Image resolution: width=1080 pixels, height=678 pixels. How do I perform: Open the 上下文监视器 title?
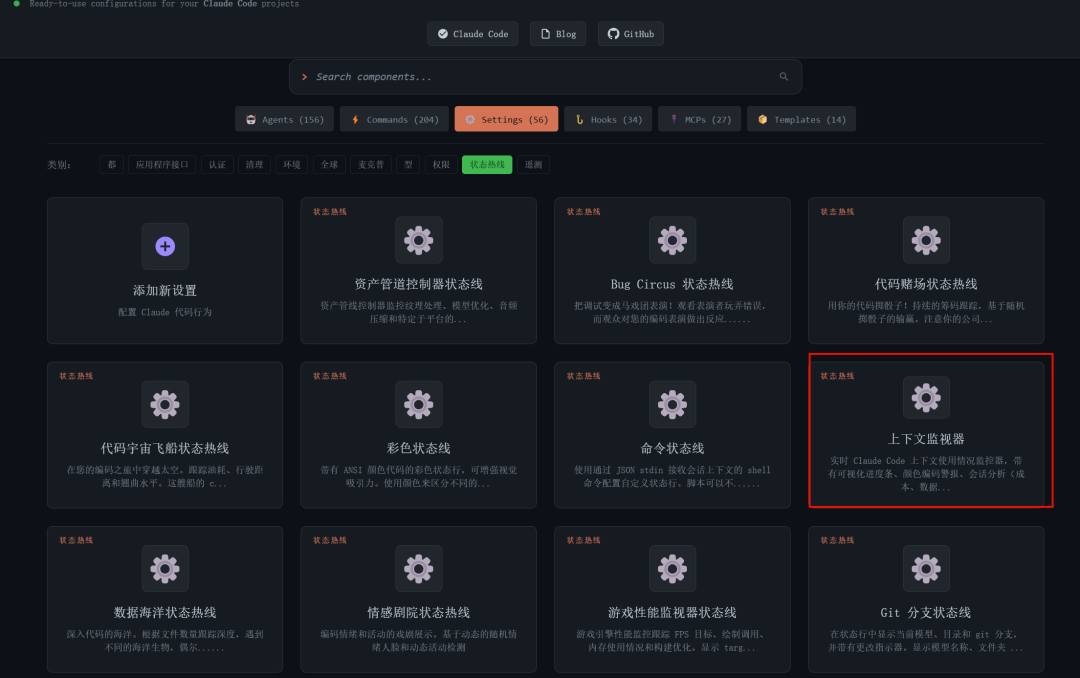[x=926, y=439]
